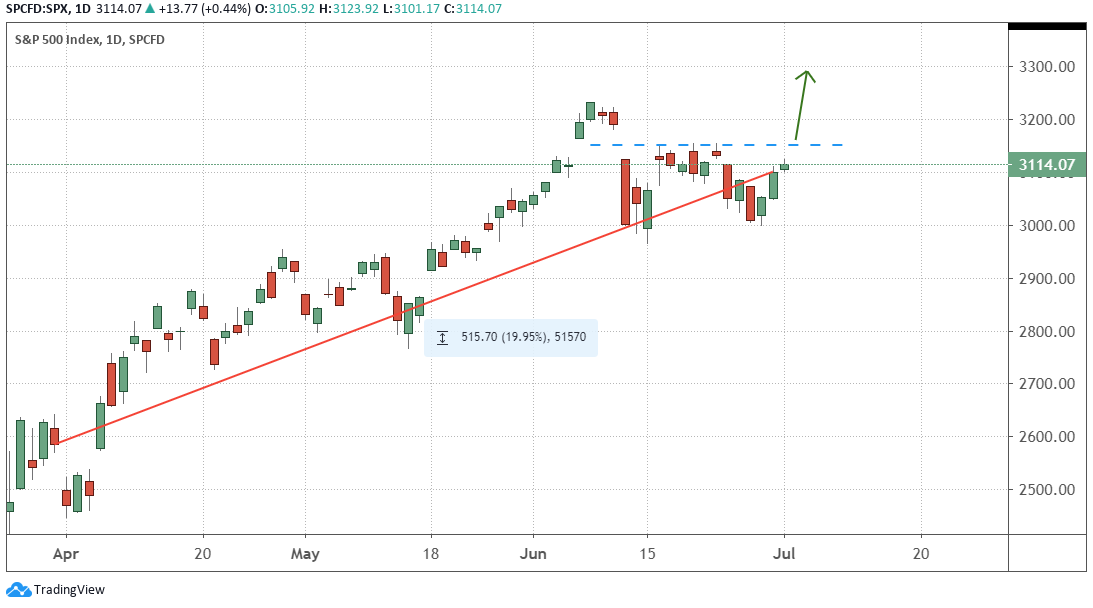Click the 3114.07 current price label
This screenshot has width=1093, height=608.
click(x=1046, y=165)
